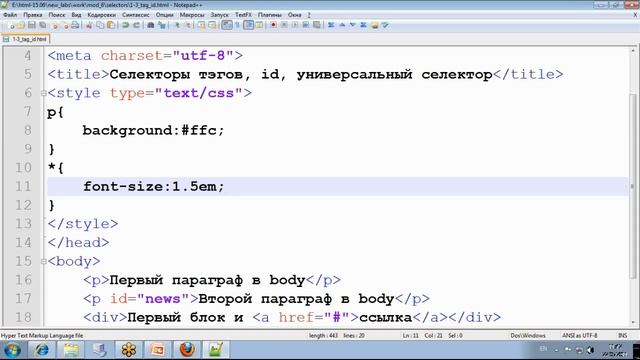Start macro recording with red dot
The image size is (640, 360).
[273, 25]
